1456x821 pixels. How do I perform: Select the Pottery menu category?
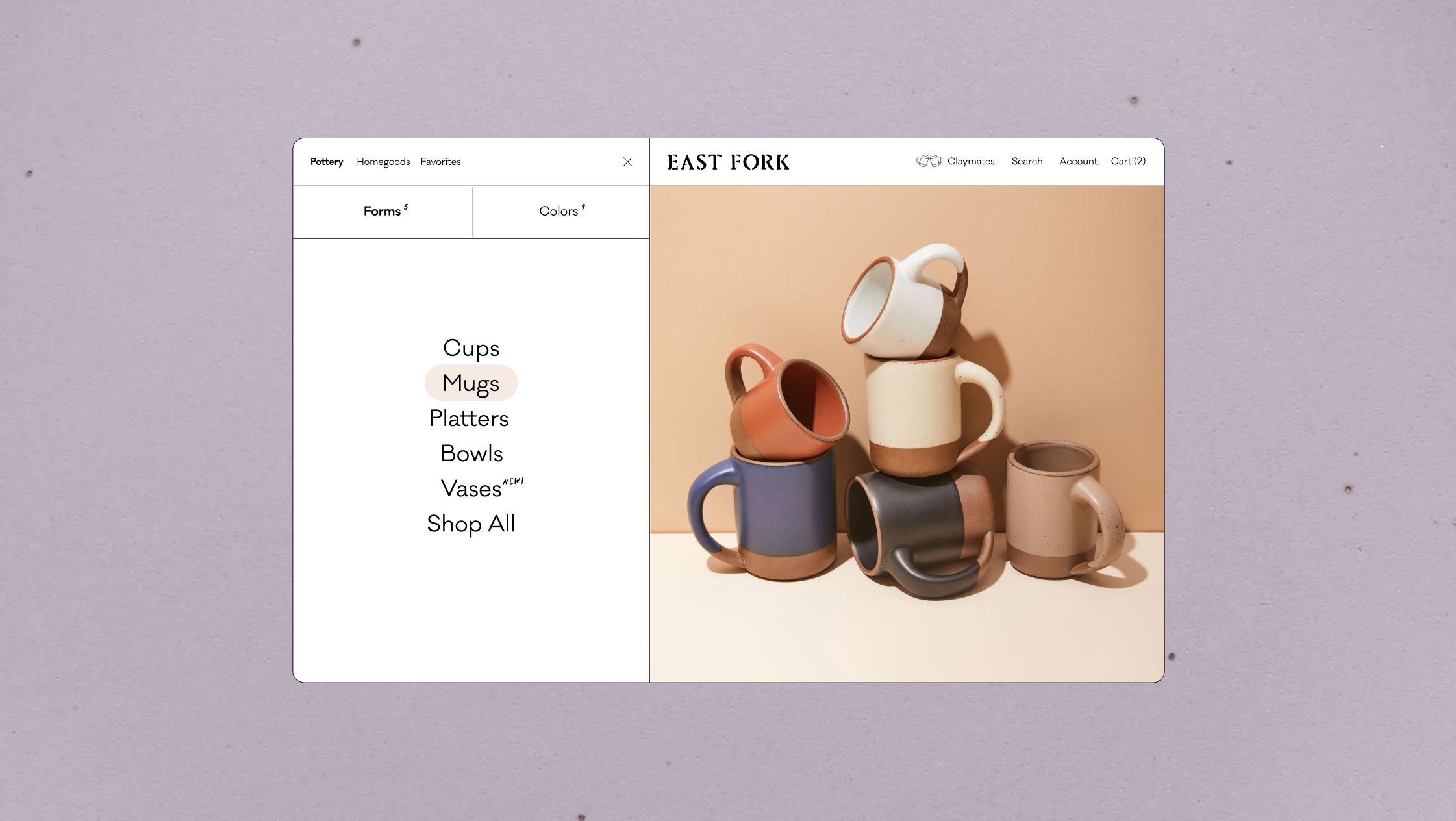coord(326,162)
